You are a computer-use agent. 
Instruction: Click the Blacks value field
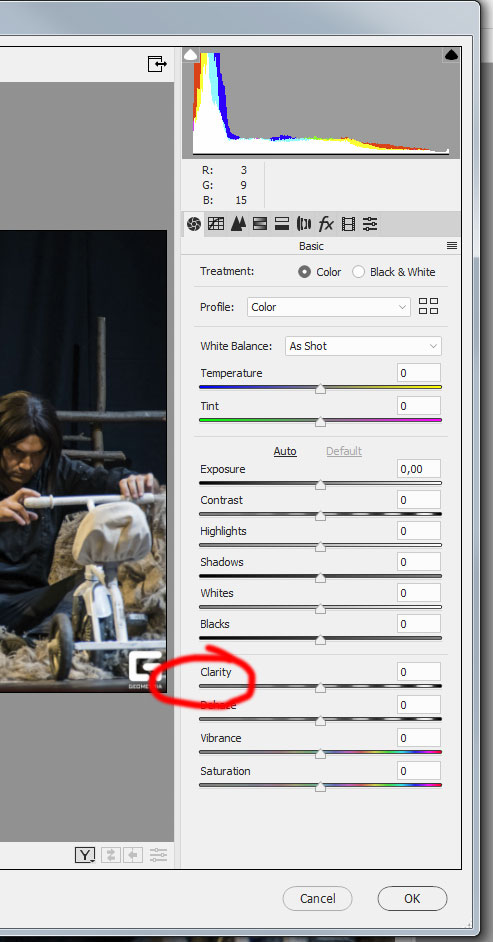point(419,624)
